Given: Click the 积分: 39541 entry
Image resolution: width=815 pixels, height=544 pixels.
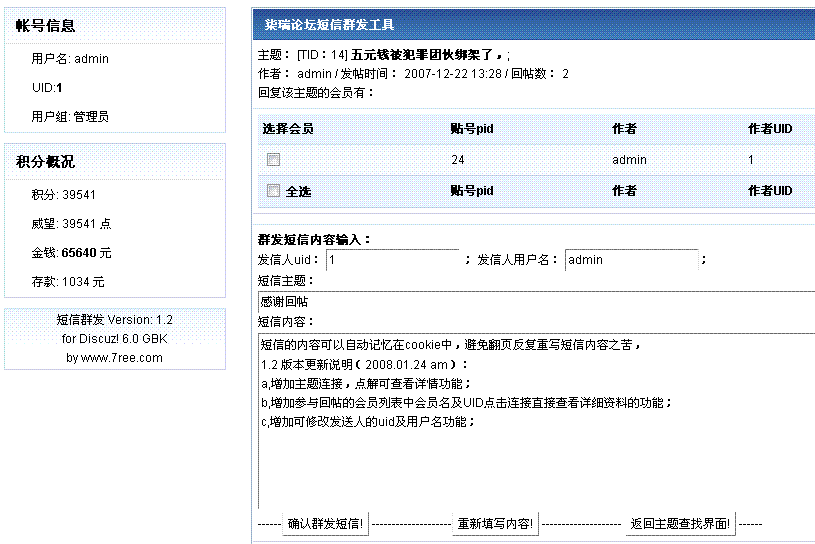Looking at the screenshot, I should (x=63, y=195).
